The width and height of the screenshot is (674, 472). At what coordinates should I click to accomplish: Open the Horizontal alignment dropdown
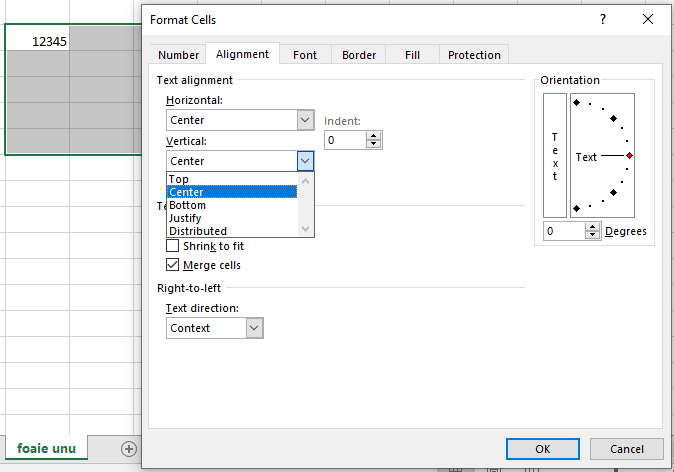pos(305,120)
